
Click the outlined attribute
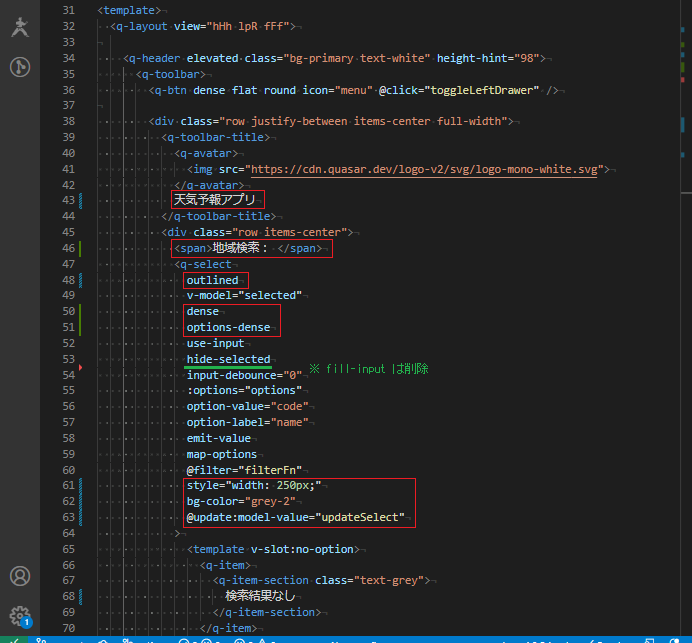[x=212, y=280]
